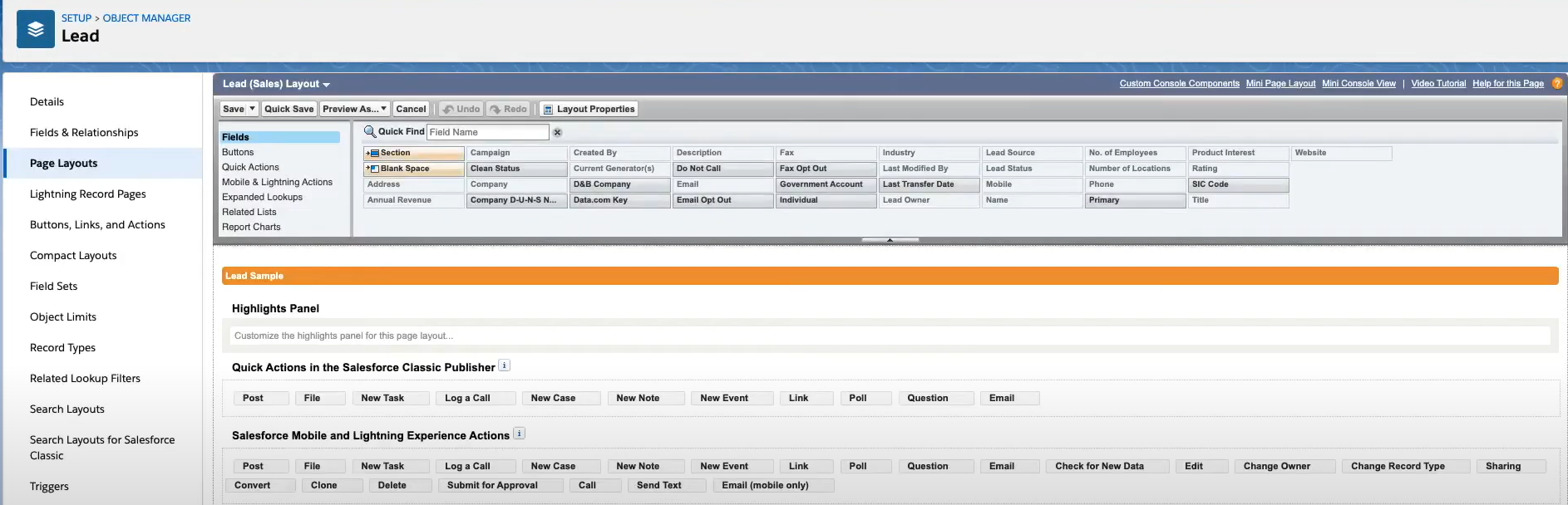
Task: Open the Mini Console View link
Action: 1358,83
